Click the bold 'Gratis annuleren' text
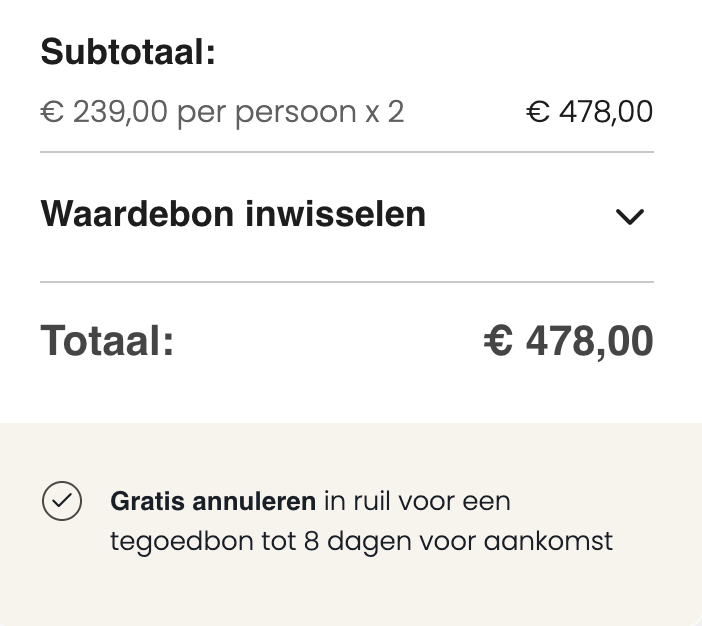 (x=213, y=500)
